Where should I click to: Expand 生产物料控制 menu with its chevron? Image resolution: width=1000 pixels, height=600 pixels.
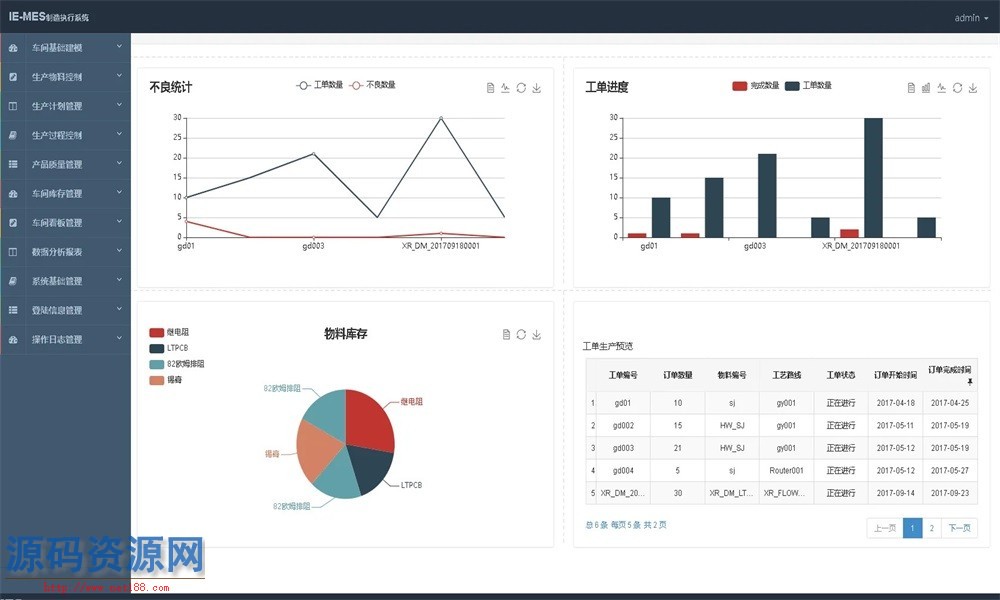click(119, 76)
